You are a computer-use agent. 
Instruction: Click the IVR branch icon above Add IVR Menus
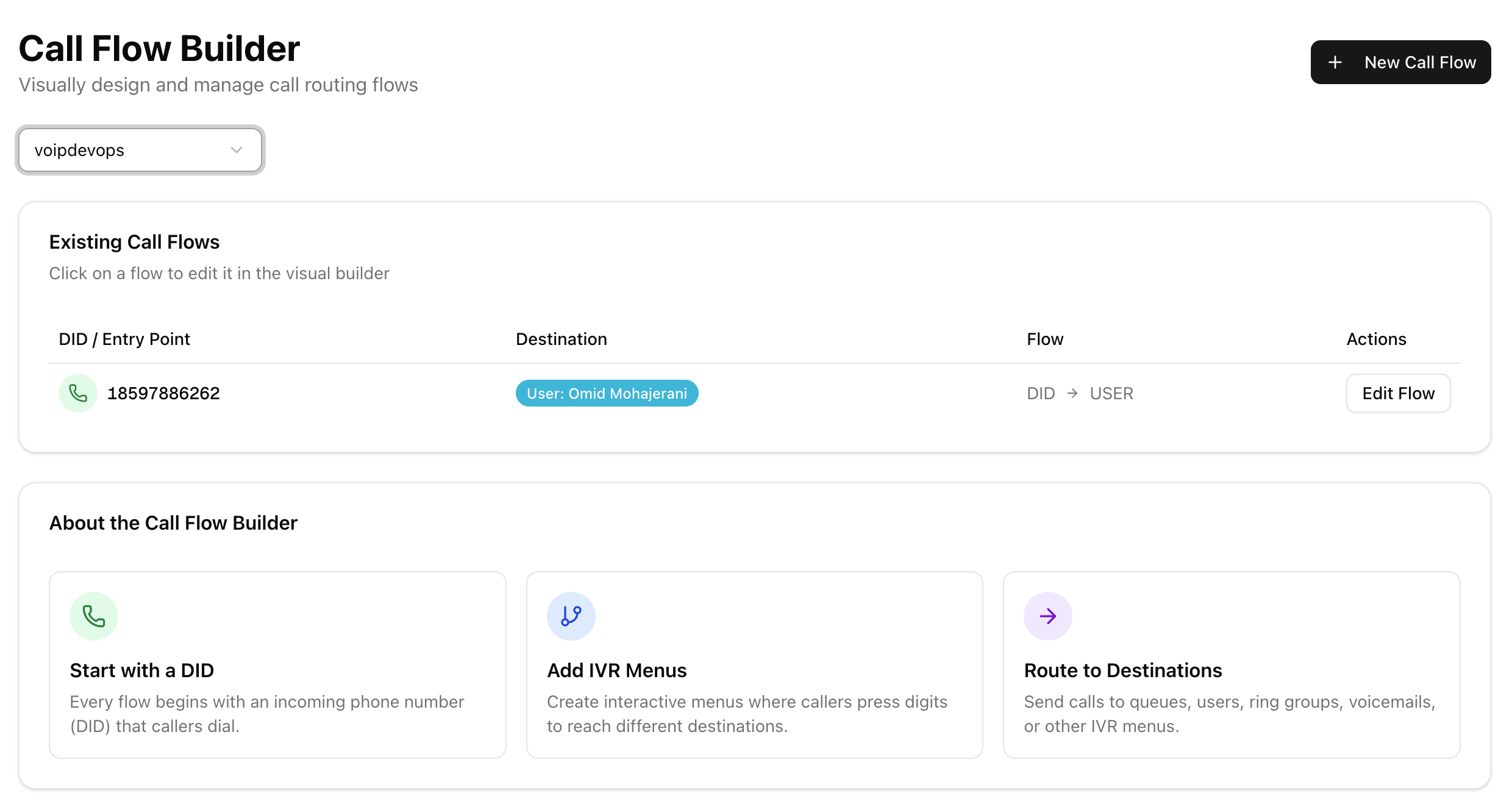click(x=571, y=616)
